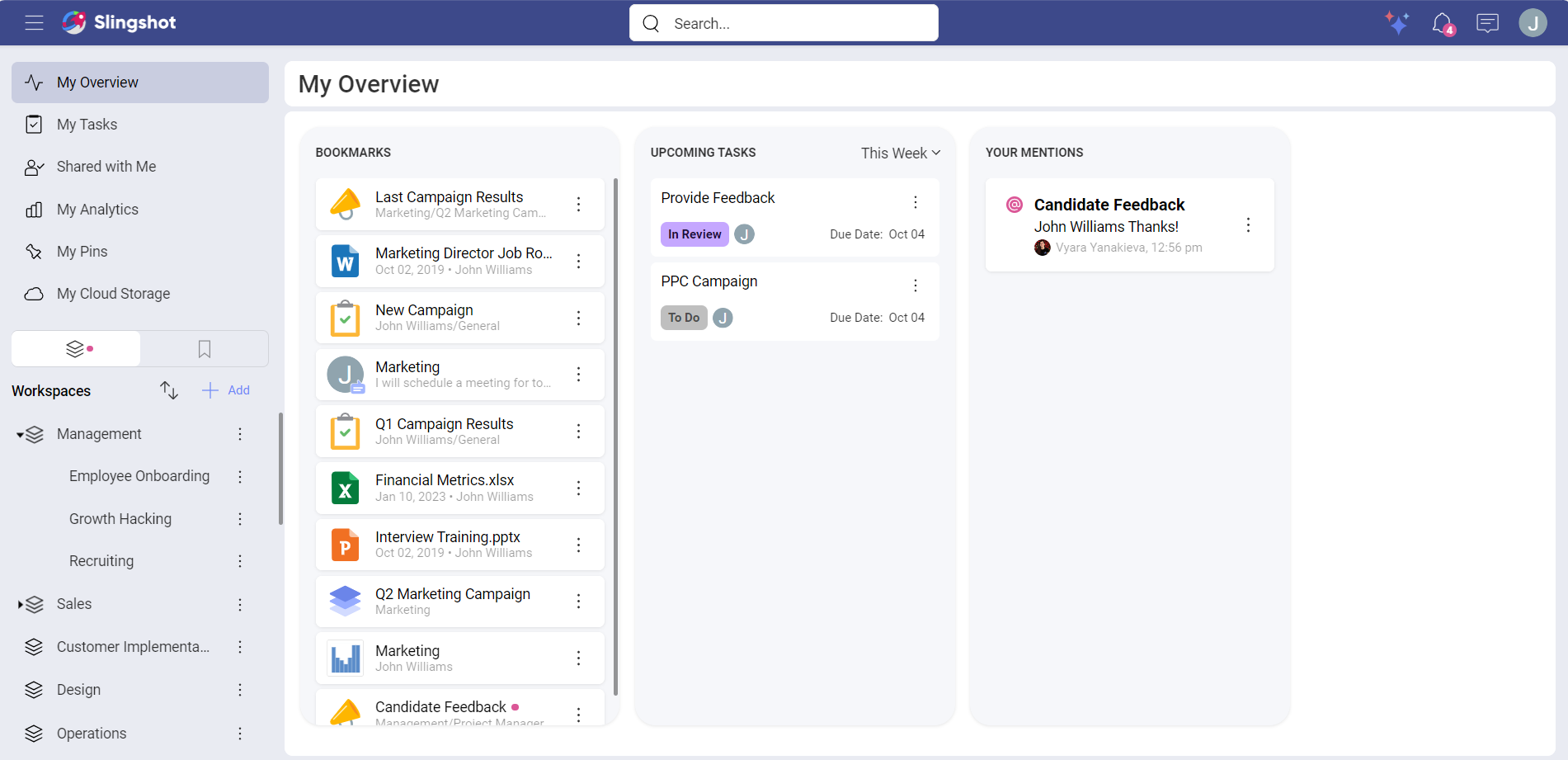Open options for Last Campaign Results bookmark
The image size is (1568, 760).
(x=579, y=204)
